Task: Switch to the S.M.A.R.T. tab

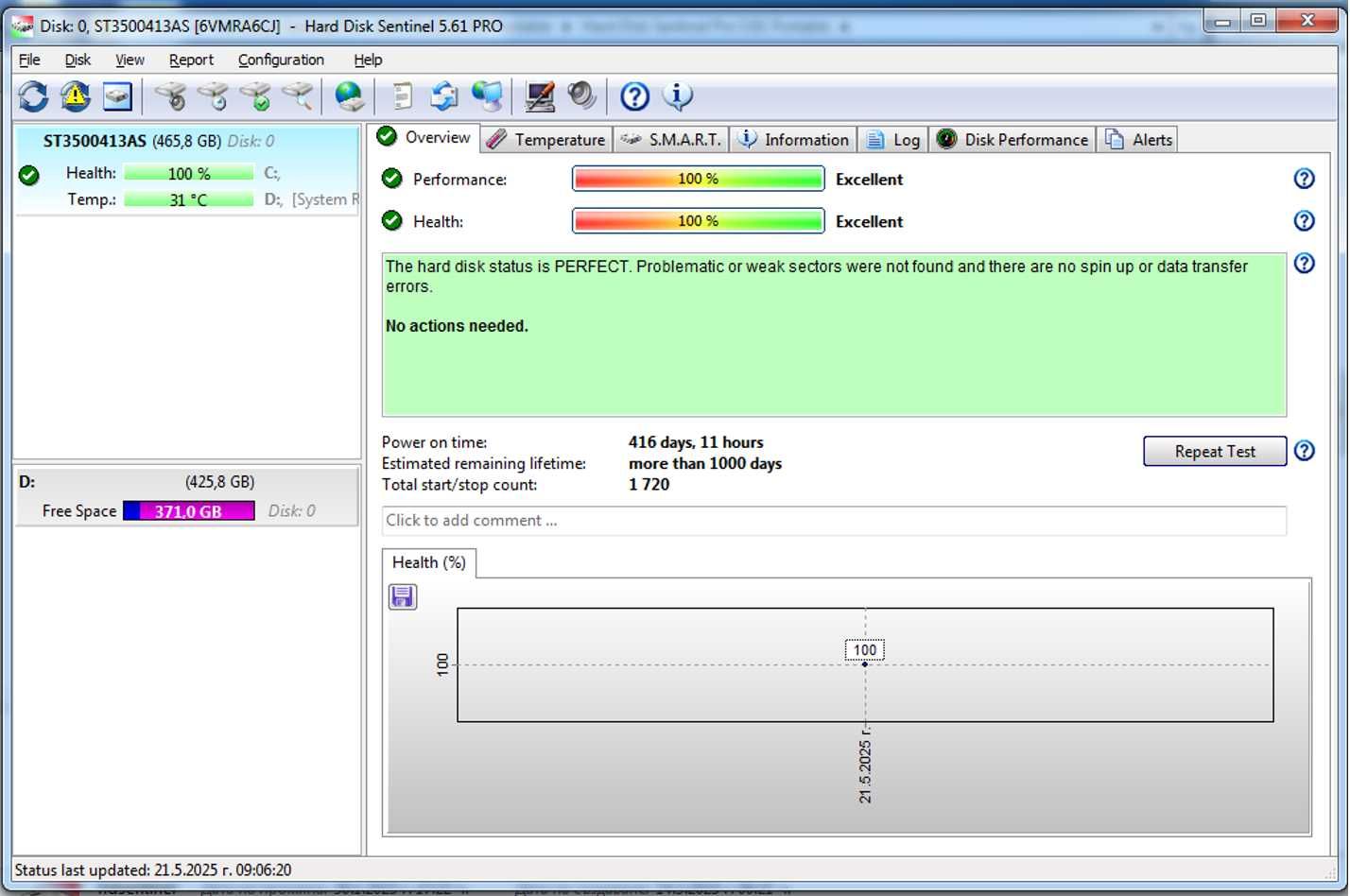Action: coord(671,140)
